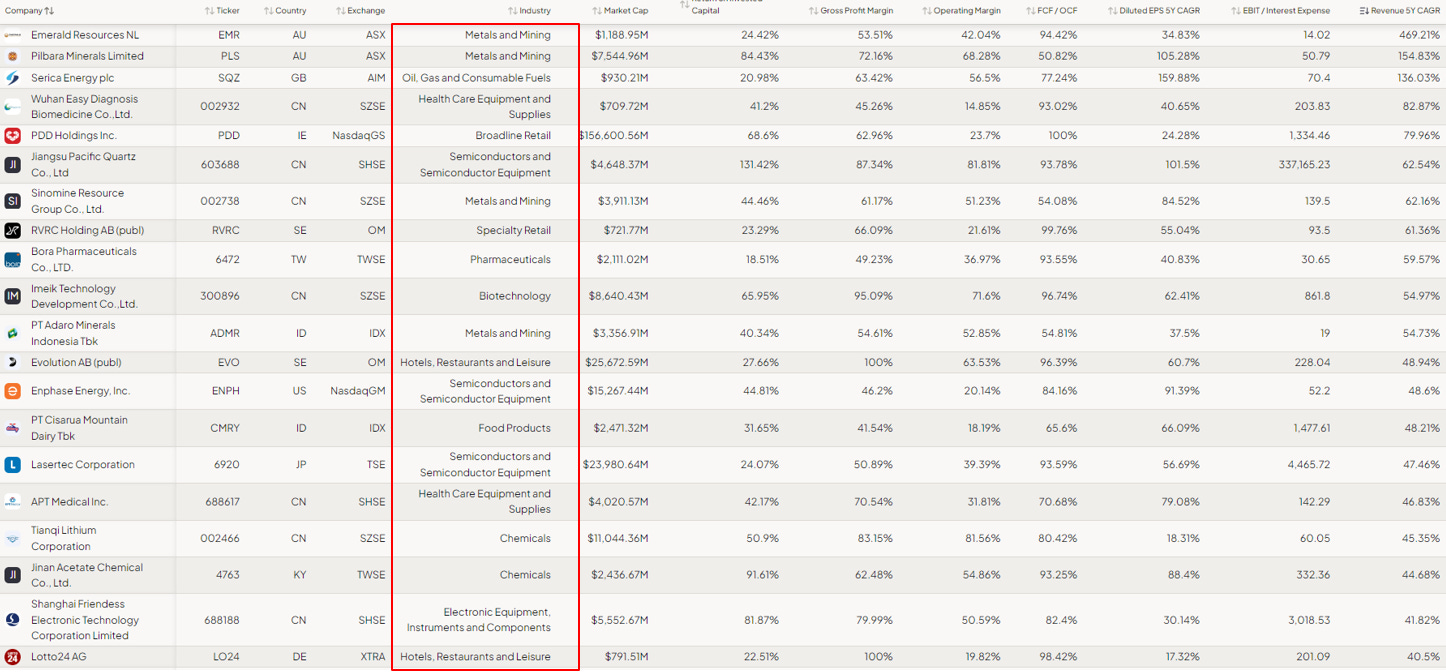Click industry 'Pharmaceuticals' cell

(x=510, y=260)
